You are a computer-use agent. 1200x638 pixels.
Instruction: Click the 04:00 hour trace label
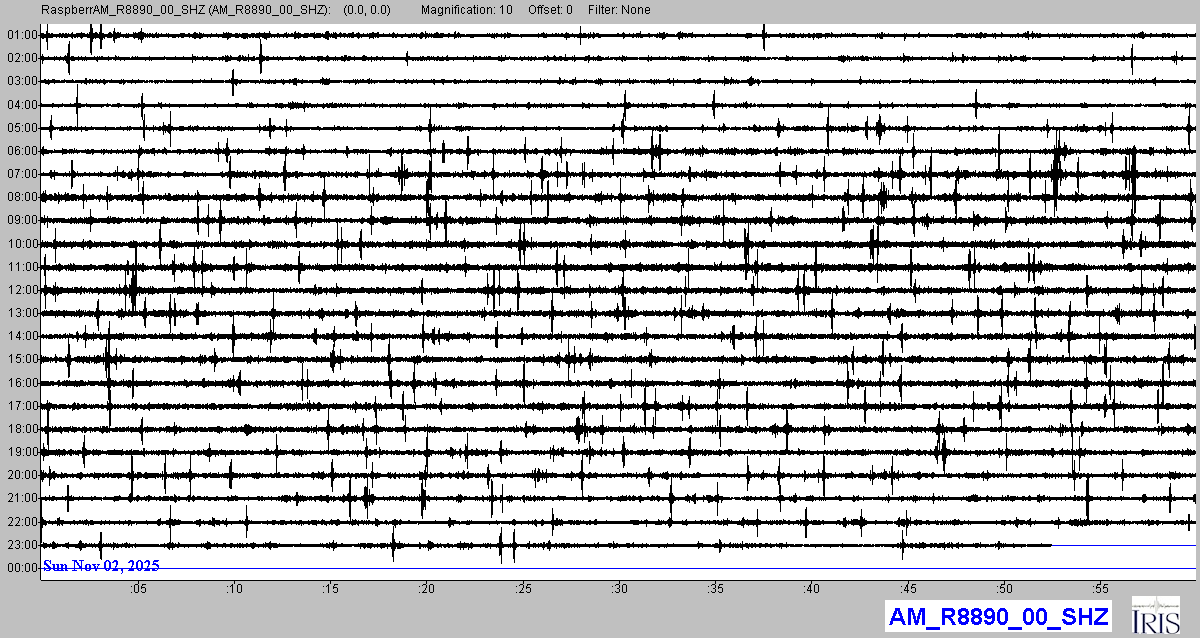tap(21, 105)
